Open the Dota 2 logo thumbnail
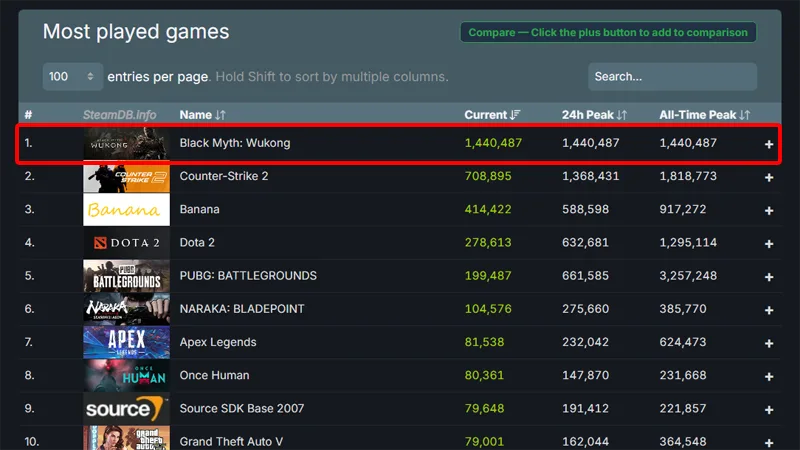The width and height of the screenshot is (800, 450). click(127, 242)
